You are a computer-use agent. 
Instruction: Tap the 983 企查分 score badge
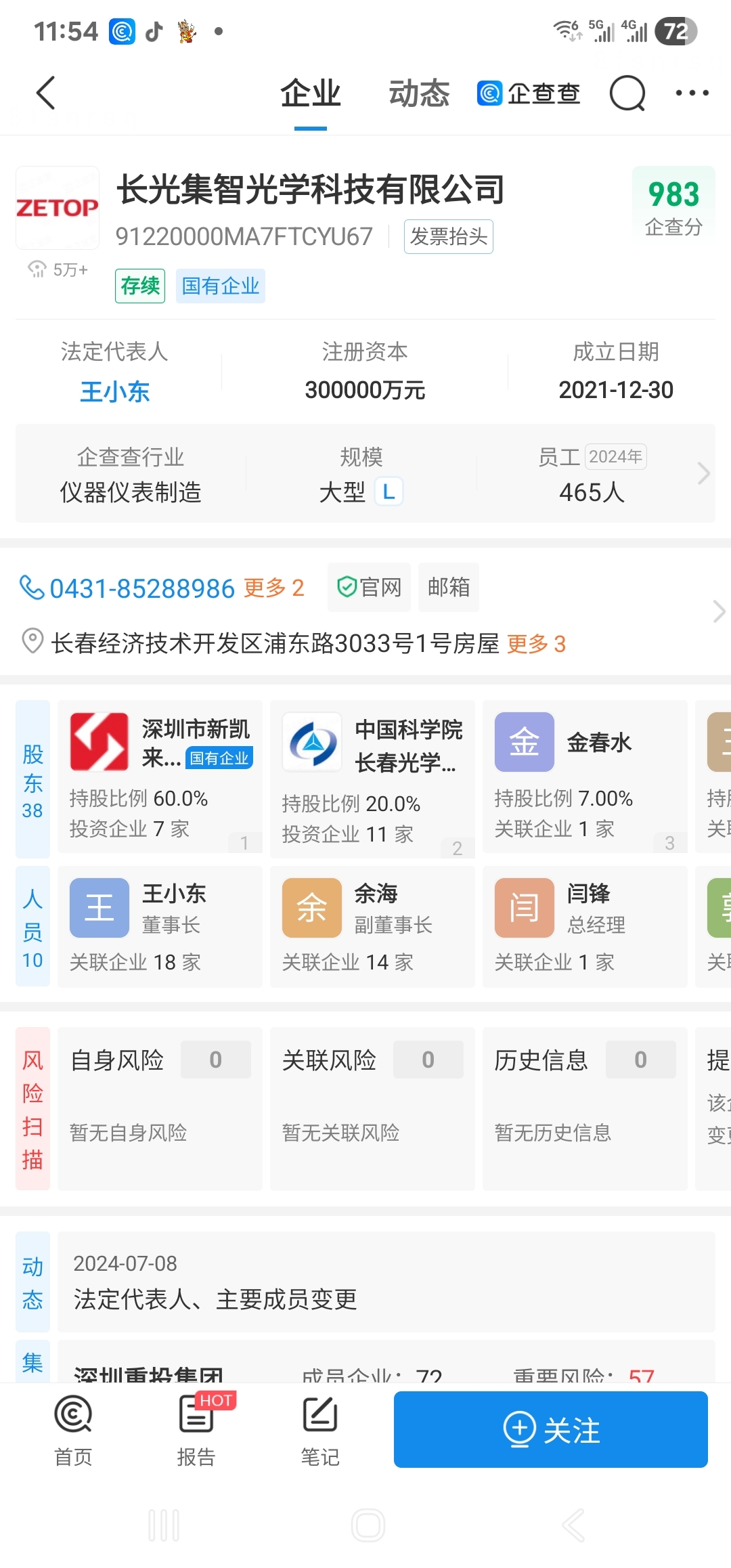[673, 208]
